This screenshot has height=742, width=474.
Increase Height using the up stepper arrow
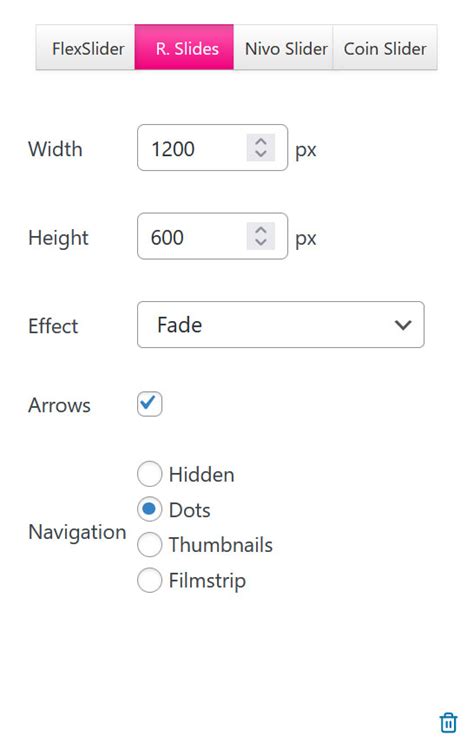tap(261, 230)
